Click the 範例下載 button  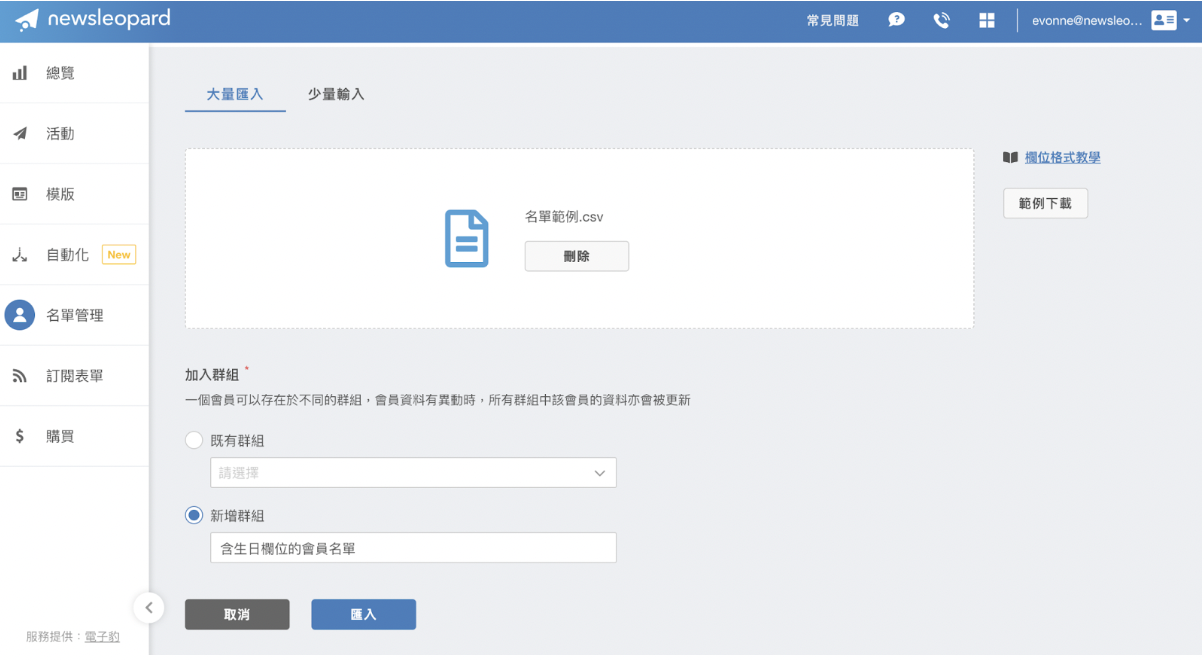coord(1045,203)
